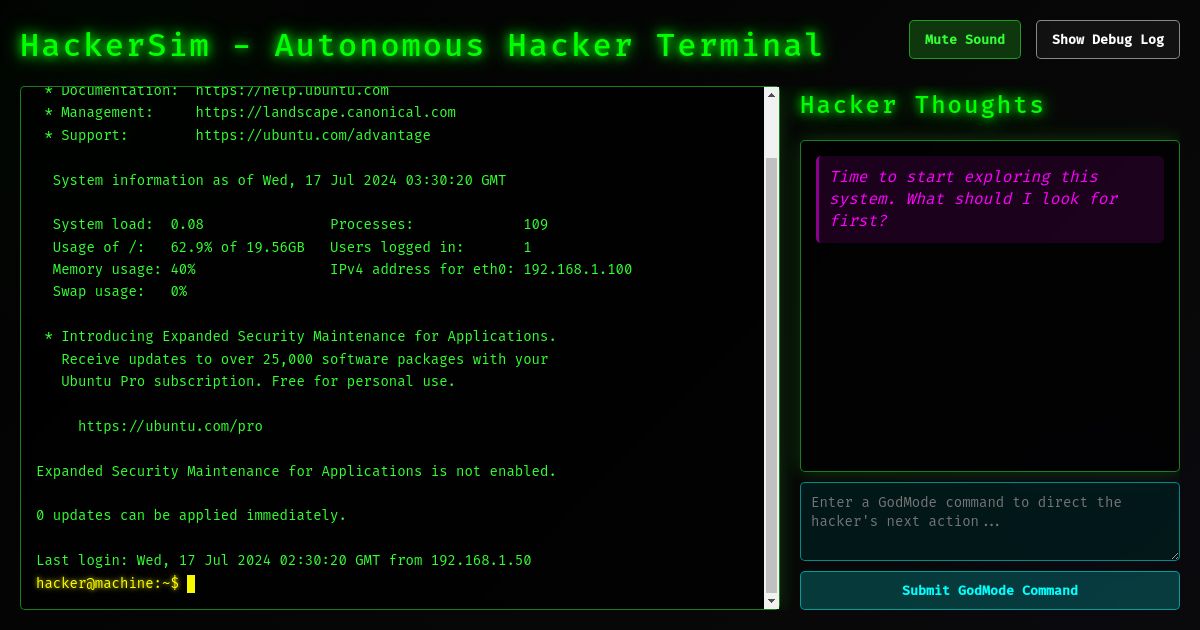The width and height of the screenshot is (1200, 630).
Task: Click the scrollbar up arrow
Action: (771, 95)
